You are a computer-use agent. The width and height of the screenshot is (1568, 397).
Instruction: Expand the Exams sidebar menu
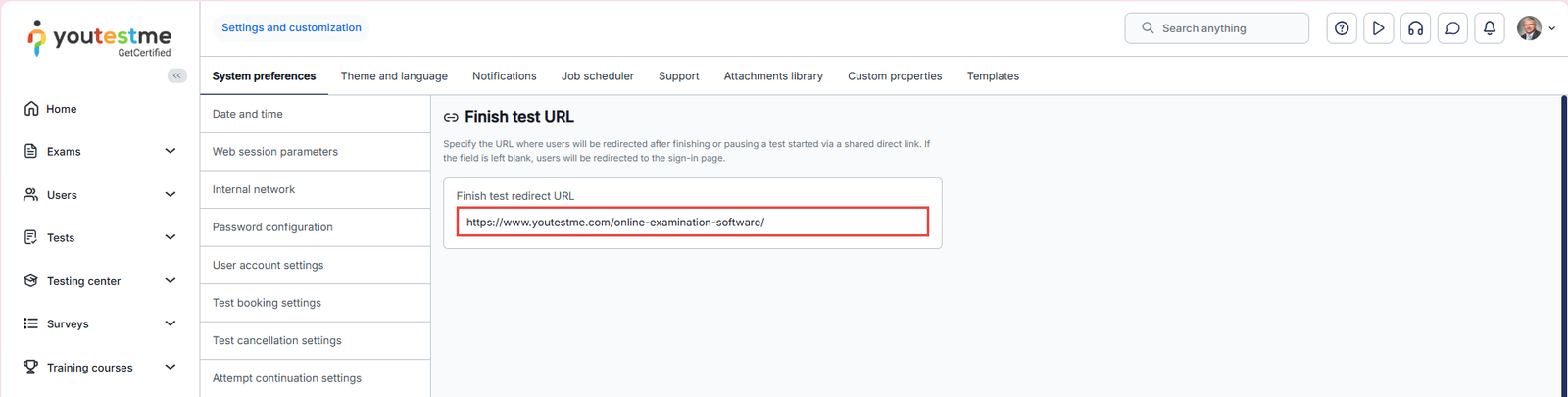[170, 151]
